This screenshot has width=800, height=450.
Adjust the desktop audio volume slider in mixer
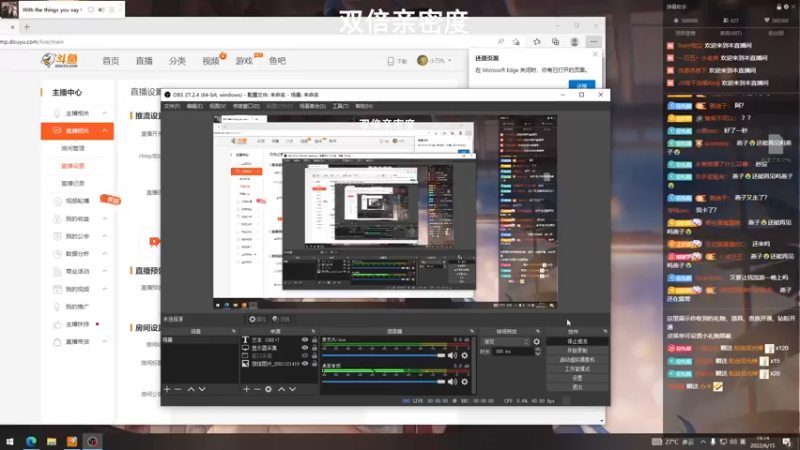[x=384, y=381]
